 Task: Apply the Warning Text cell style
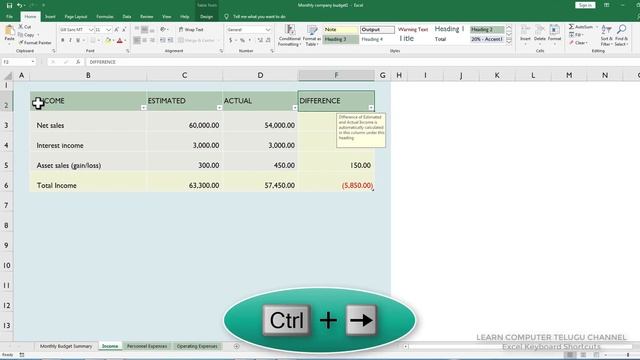(413, 29)
